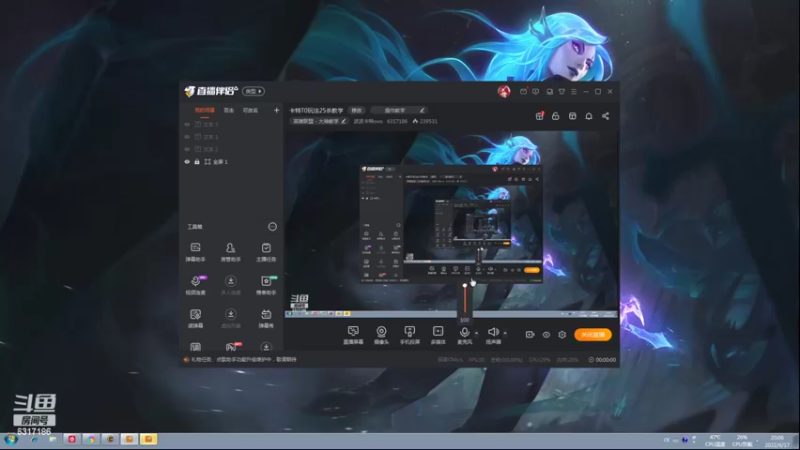Click the red taskbar application icon

(x=72, y=439)
